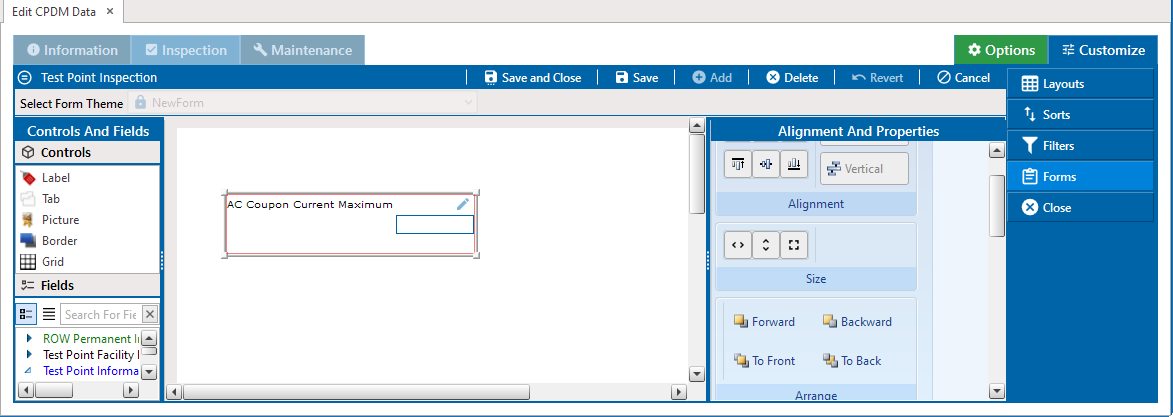This screenshot has width=1173, height=417.
Task: Toggle the grouped tree view of fields
Action: [27, 314]
